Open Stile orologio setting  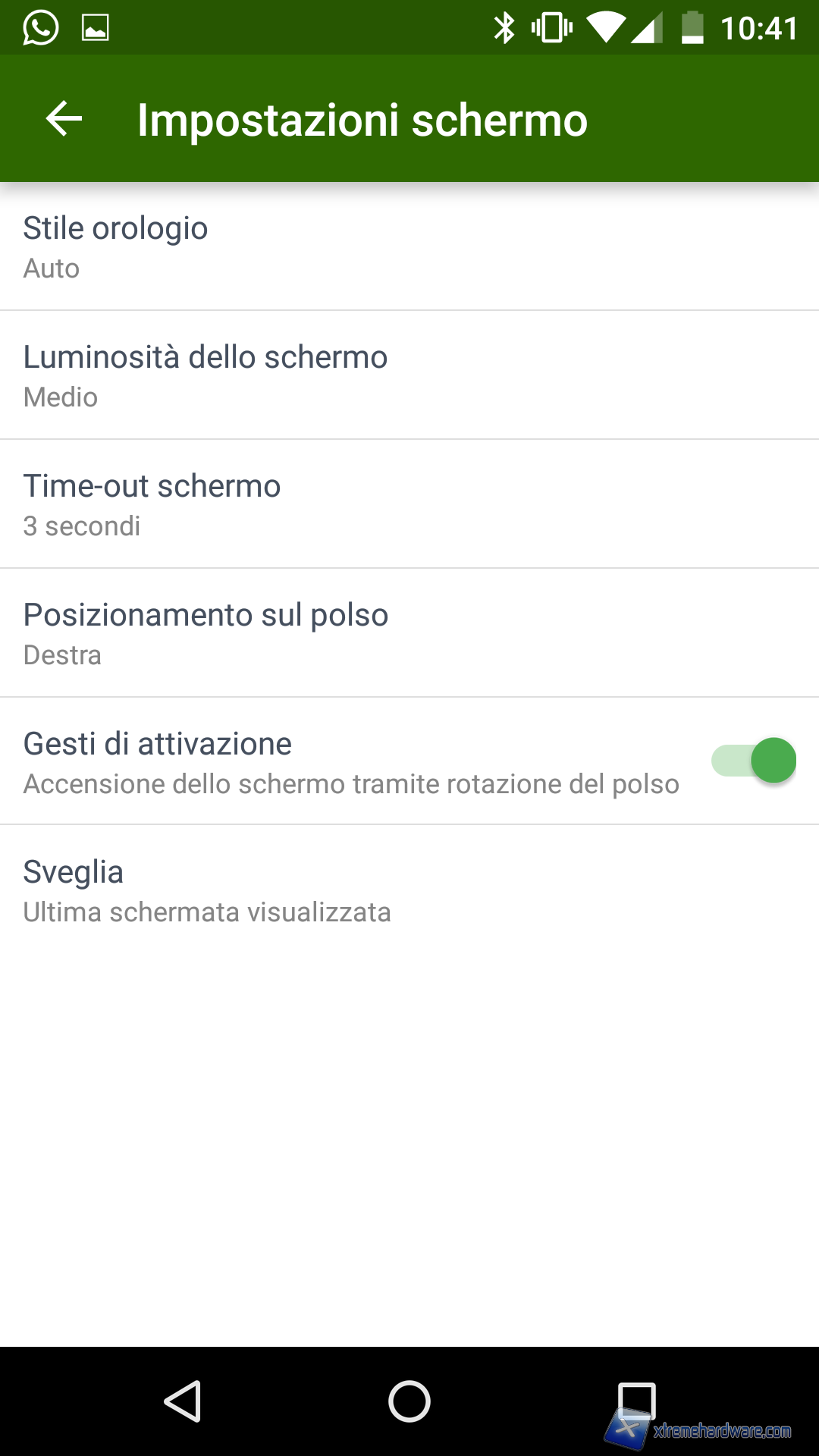click(x=409, y=246)
